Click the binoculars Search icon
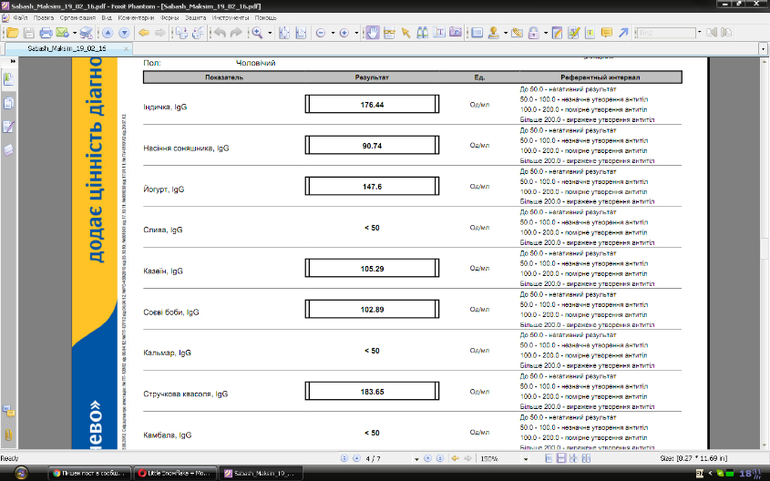Screen dimensions: 770x481 [423, 33]
